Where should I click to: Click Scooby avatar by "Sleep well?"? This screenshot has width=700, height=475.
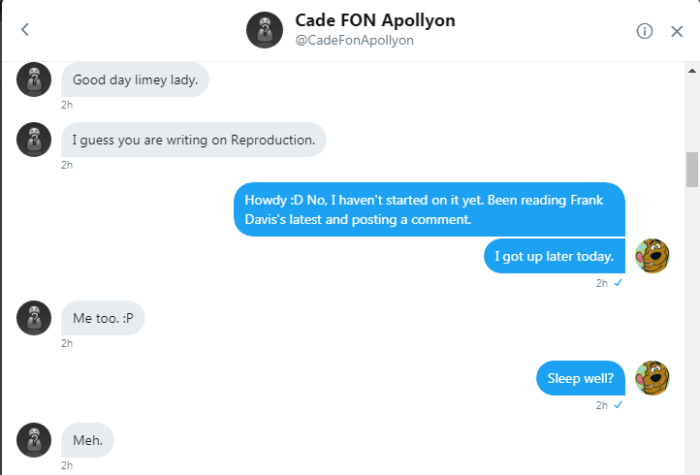pyautogui.click(x=652, y=378)
